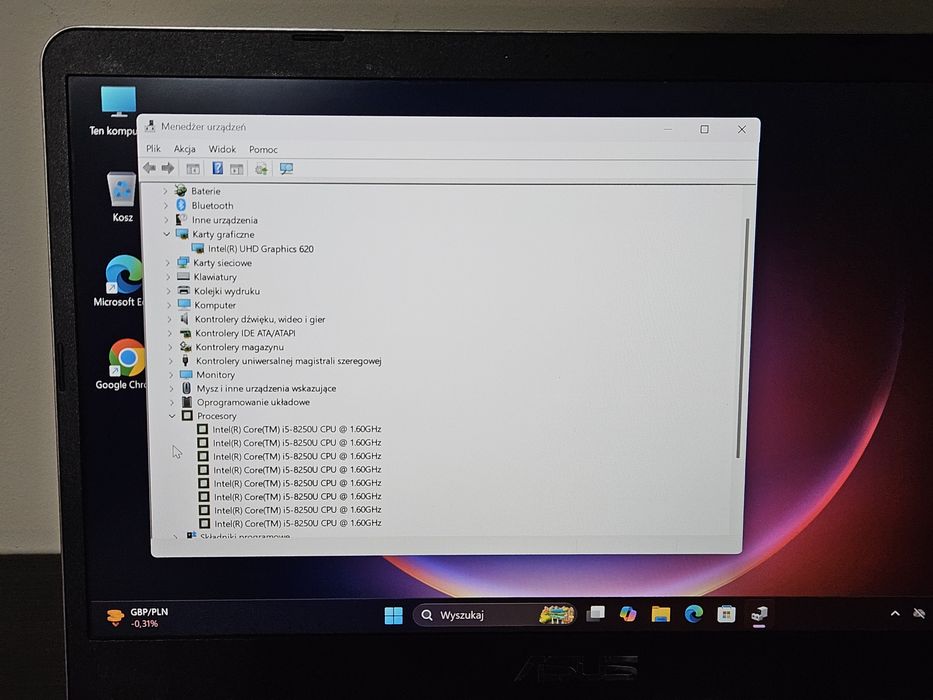This screenshot has width=933, height=700.
Task: Select Oprogramowanie układowe entry
Action: point(253,402)
